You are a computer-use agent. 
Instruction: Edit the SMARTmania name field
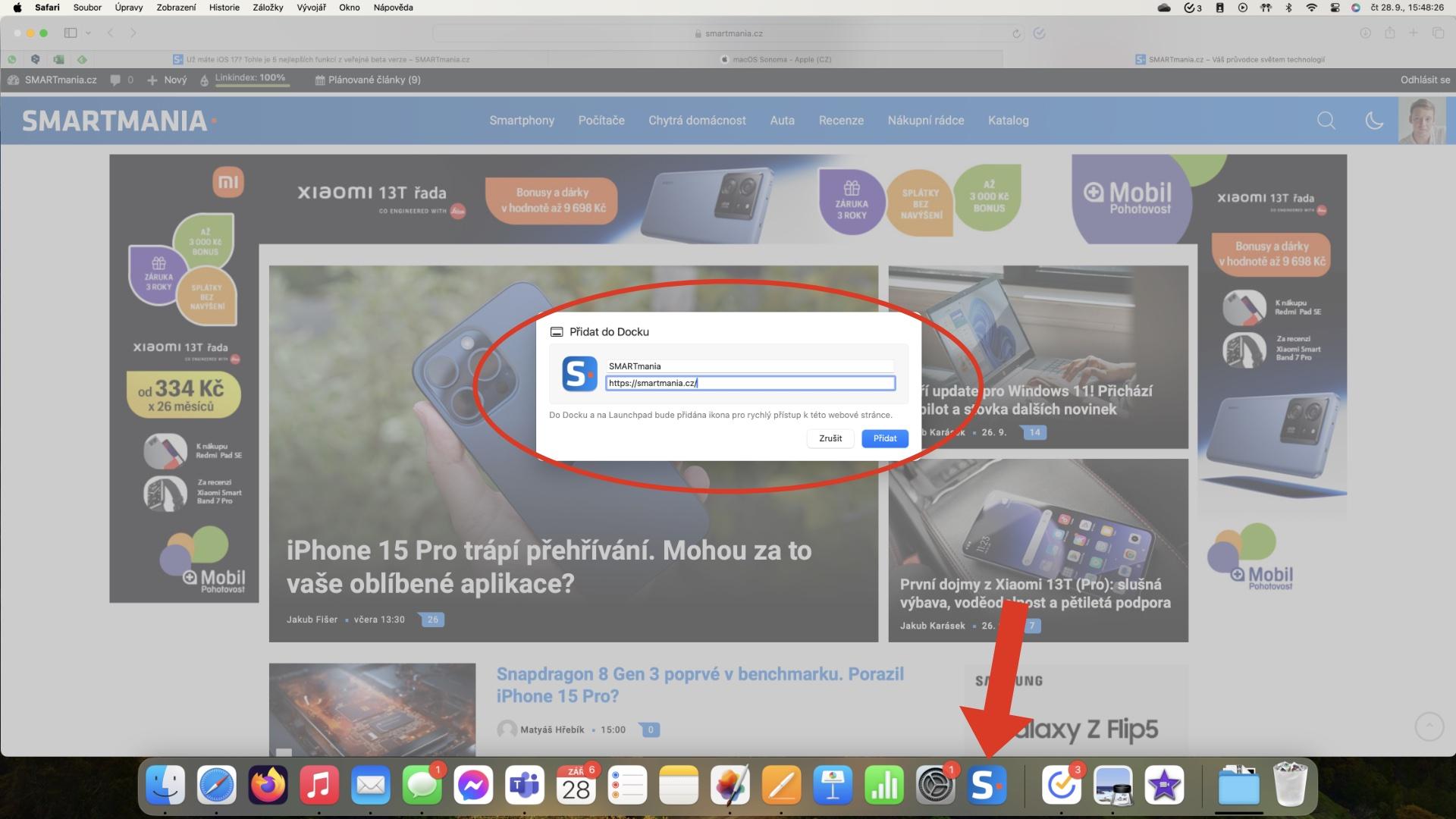750,366
